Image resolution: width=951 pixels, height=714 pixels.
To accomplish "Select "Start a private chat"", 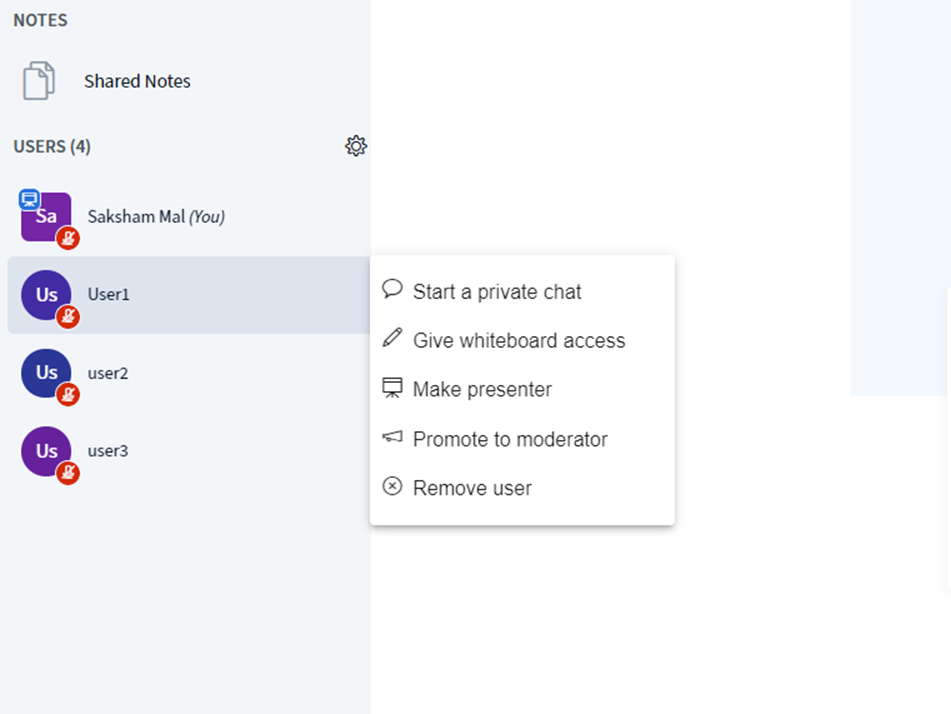I will tap(497, 291).
